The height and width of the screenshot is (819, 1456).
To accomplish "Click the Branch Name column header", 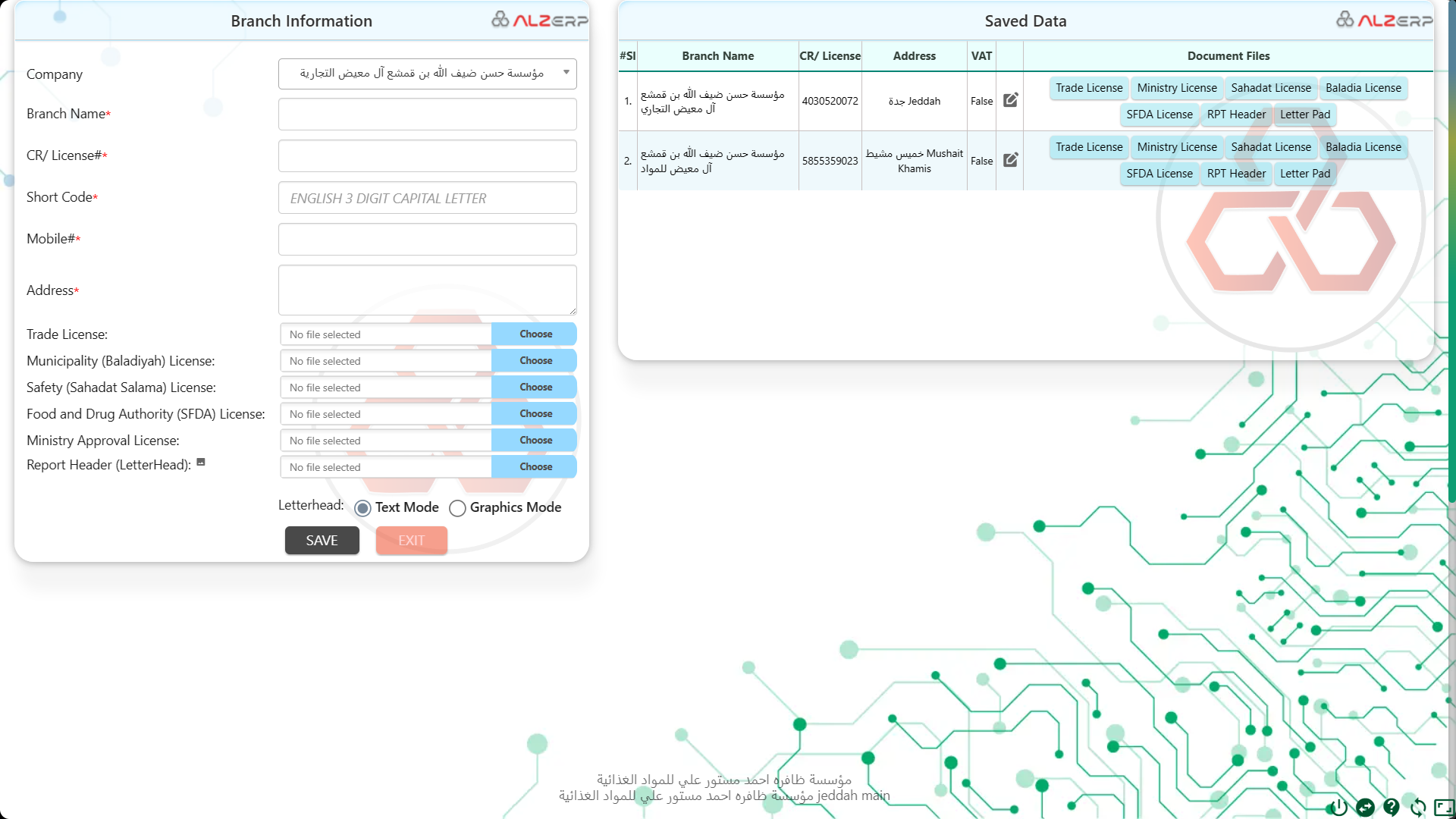I will (x=717, y=56).
